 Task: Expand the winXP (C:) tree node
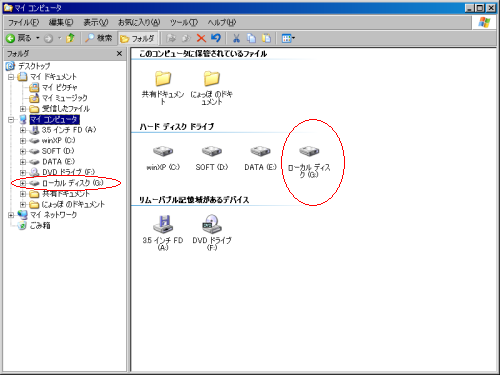pos(23,141)
